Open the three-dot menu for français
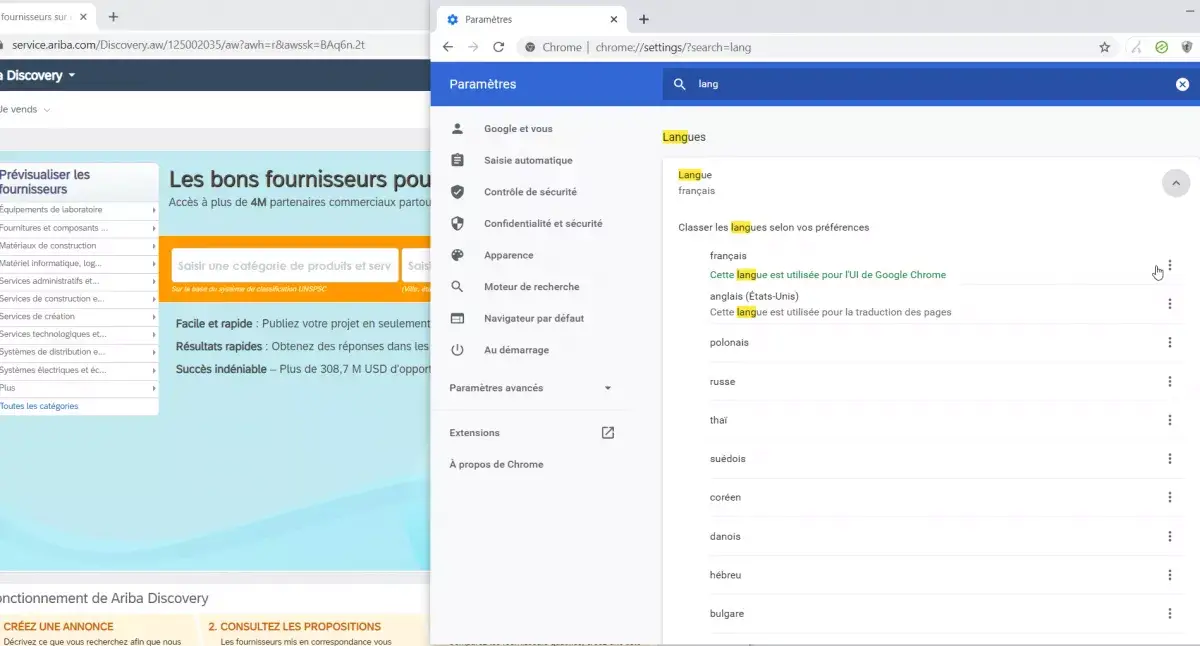Image resolution: width=1200 pixels, height=646 pixels. (1170, 266)
